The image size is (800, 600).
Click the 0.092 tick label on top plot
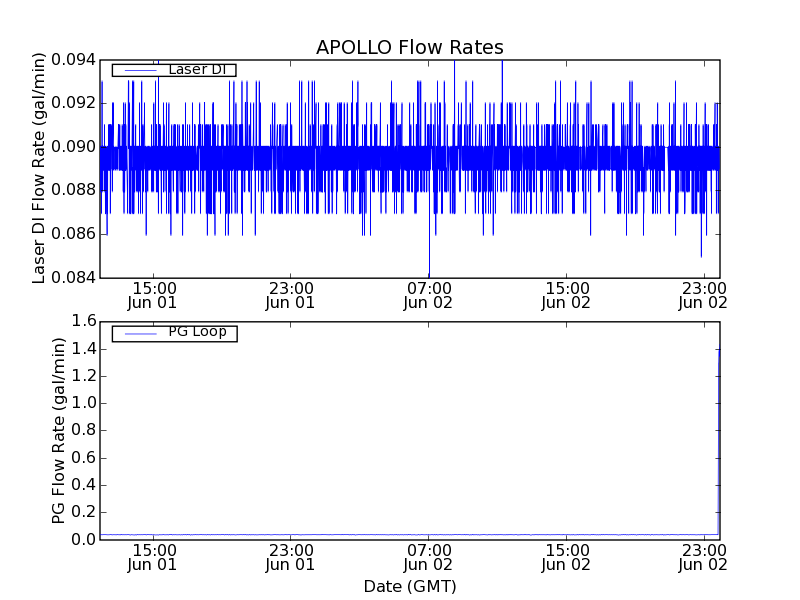[73, 103]
